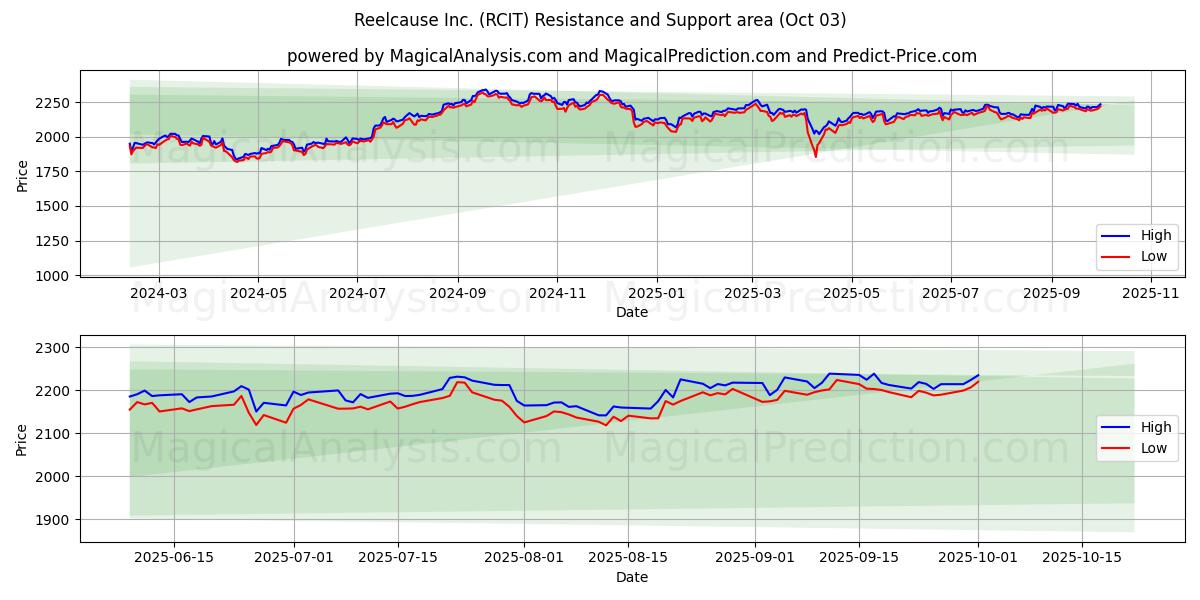This screenshot has height=600, width=1200.
Task: Click blue line swatch in top chart legend
Action: (1117, 236)
